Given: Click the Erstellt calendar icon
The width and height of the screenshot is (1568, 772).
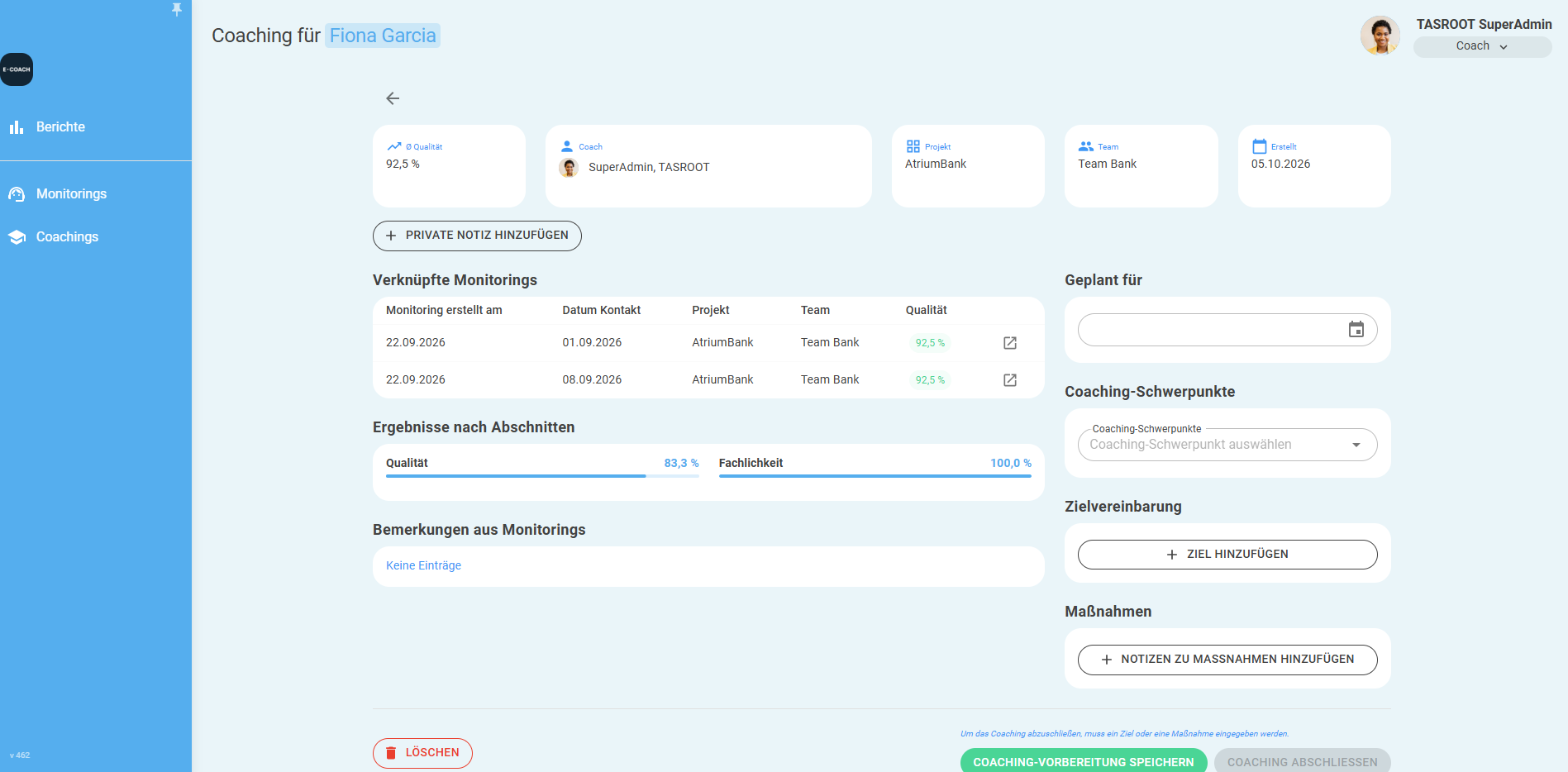Looking at the screenshot, I should click(x=1260, y=146).
